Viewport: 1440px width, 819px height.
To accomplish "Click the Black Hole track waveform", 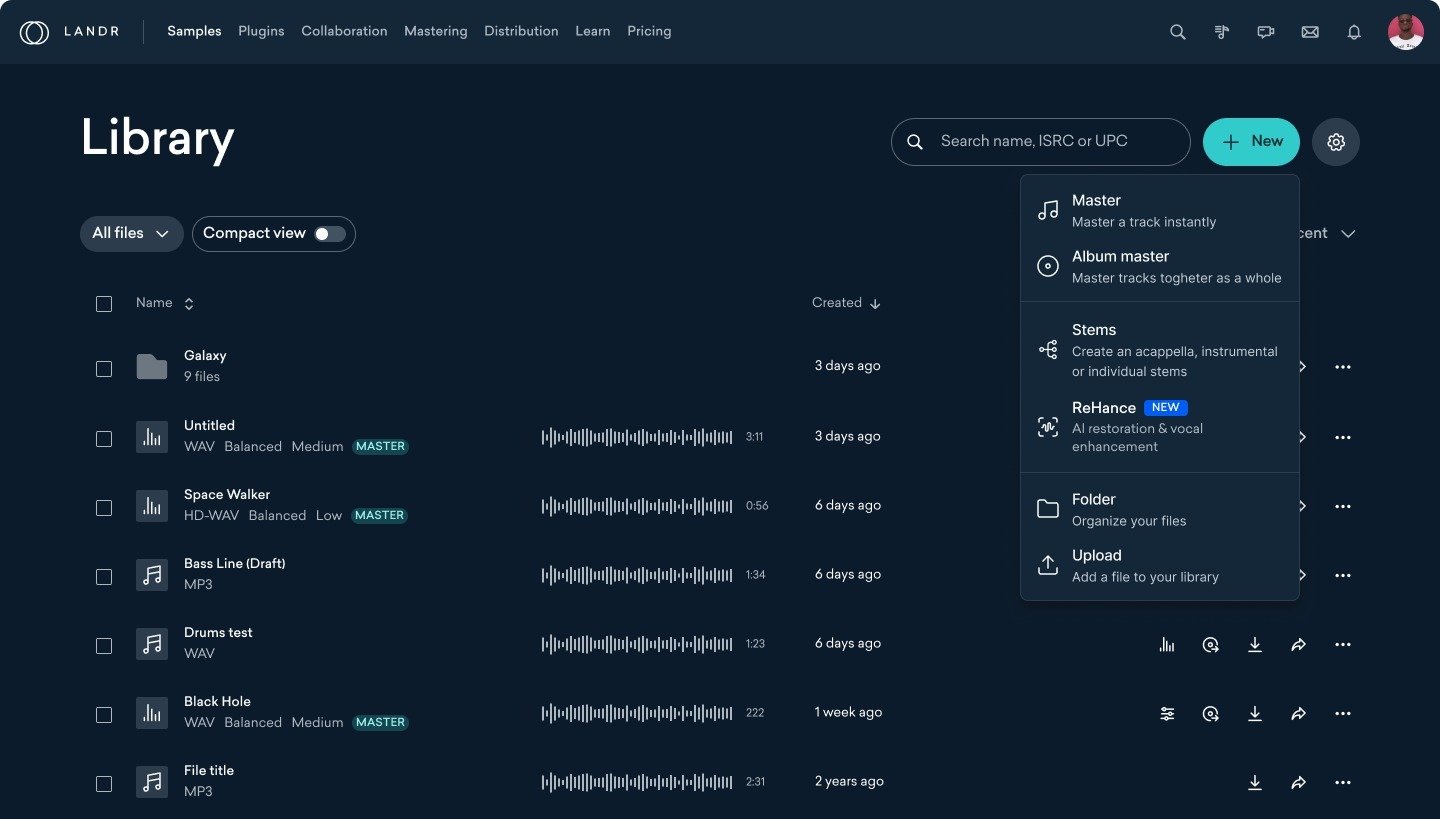I will coord(637,713).
